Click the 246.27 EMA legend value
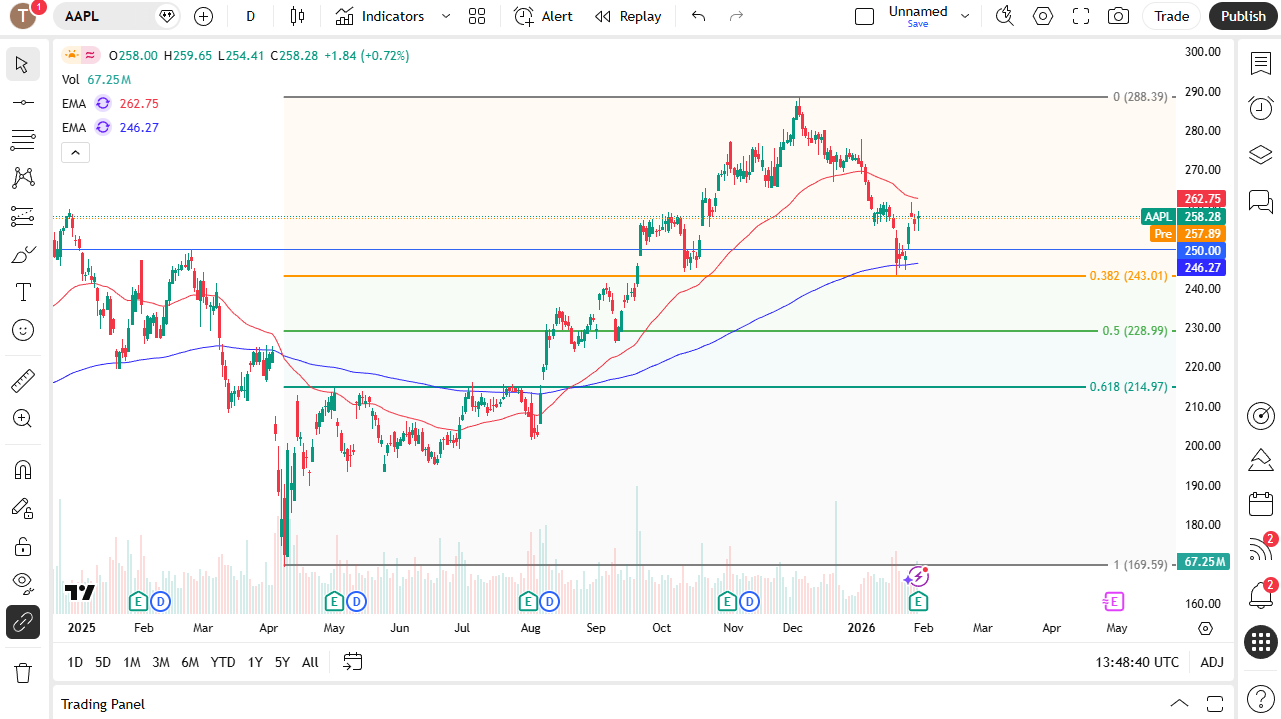Viewport: 1281px width, 719px height. click(139, 127)
